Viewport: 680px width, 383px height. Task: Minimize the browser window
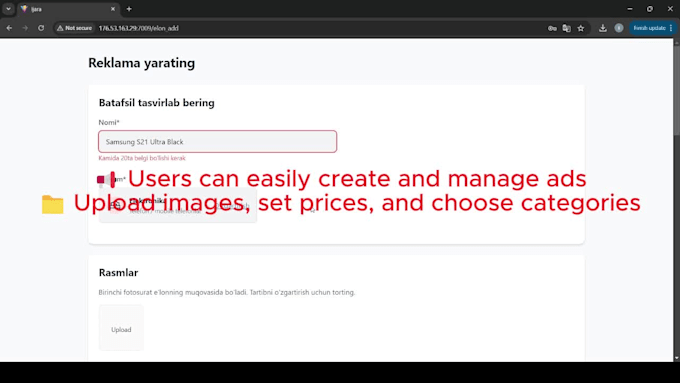pos(630,9)
